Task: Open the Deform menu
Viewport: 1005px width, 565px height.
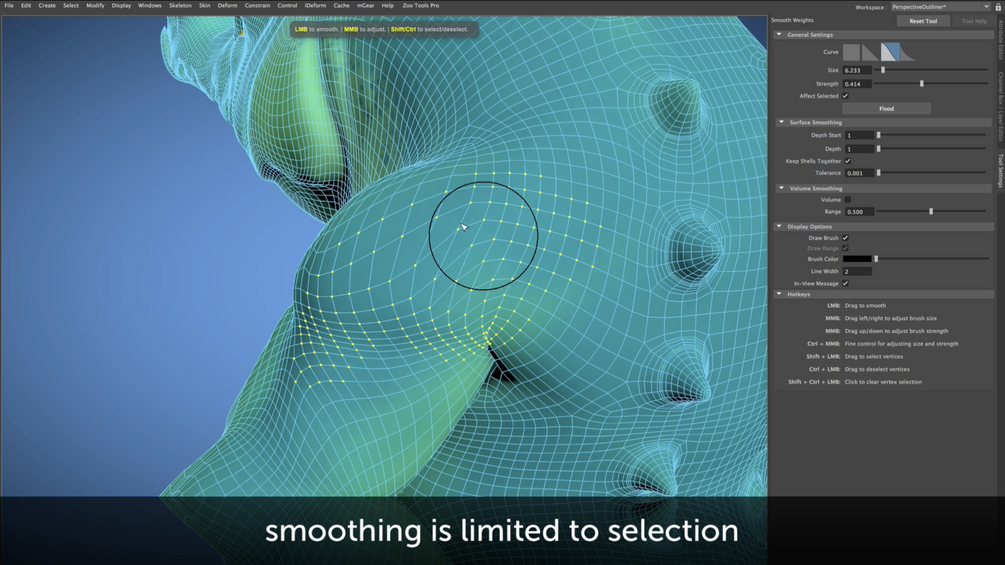Action: pyautogui.click(x=227, y=6)
